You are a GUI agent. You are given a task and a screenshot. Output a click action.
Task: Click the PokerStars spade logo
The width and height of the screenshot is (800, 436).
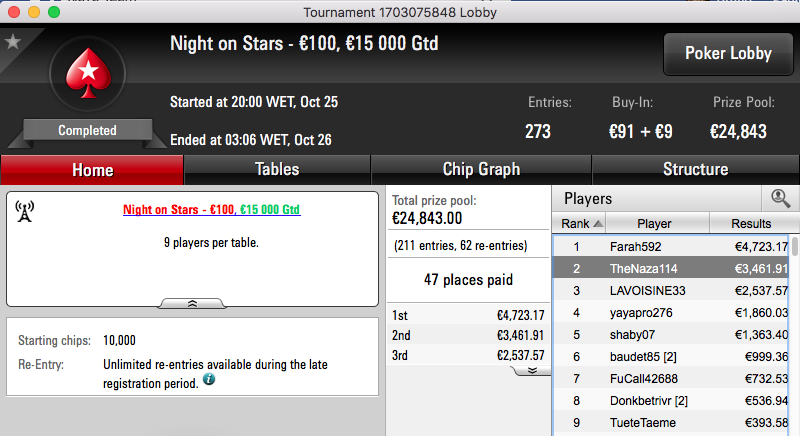click(88, 74)
